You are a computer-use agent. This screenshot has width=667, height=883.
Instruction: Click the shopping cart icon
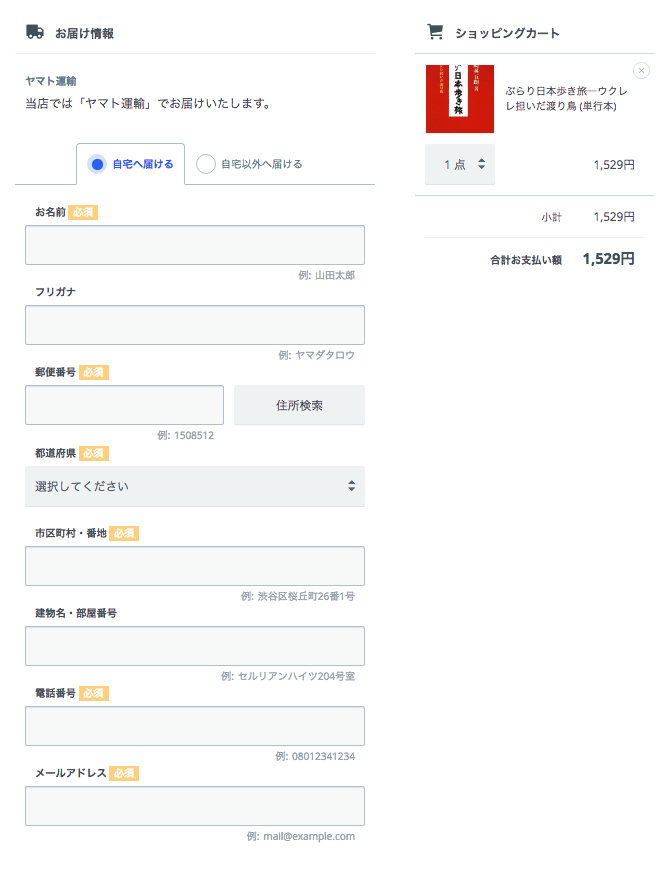(x=435, y=32)
